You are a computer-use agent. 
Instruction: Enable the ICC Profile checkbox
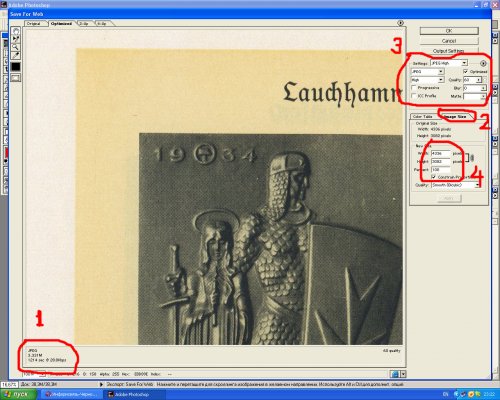point(414,96)
